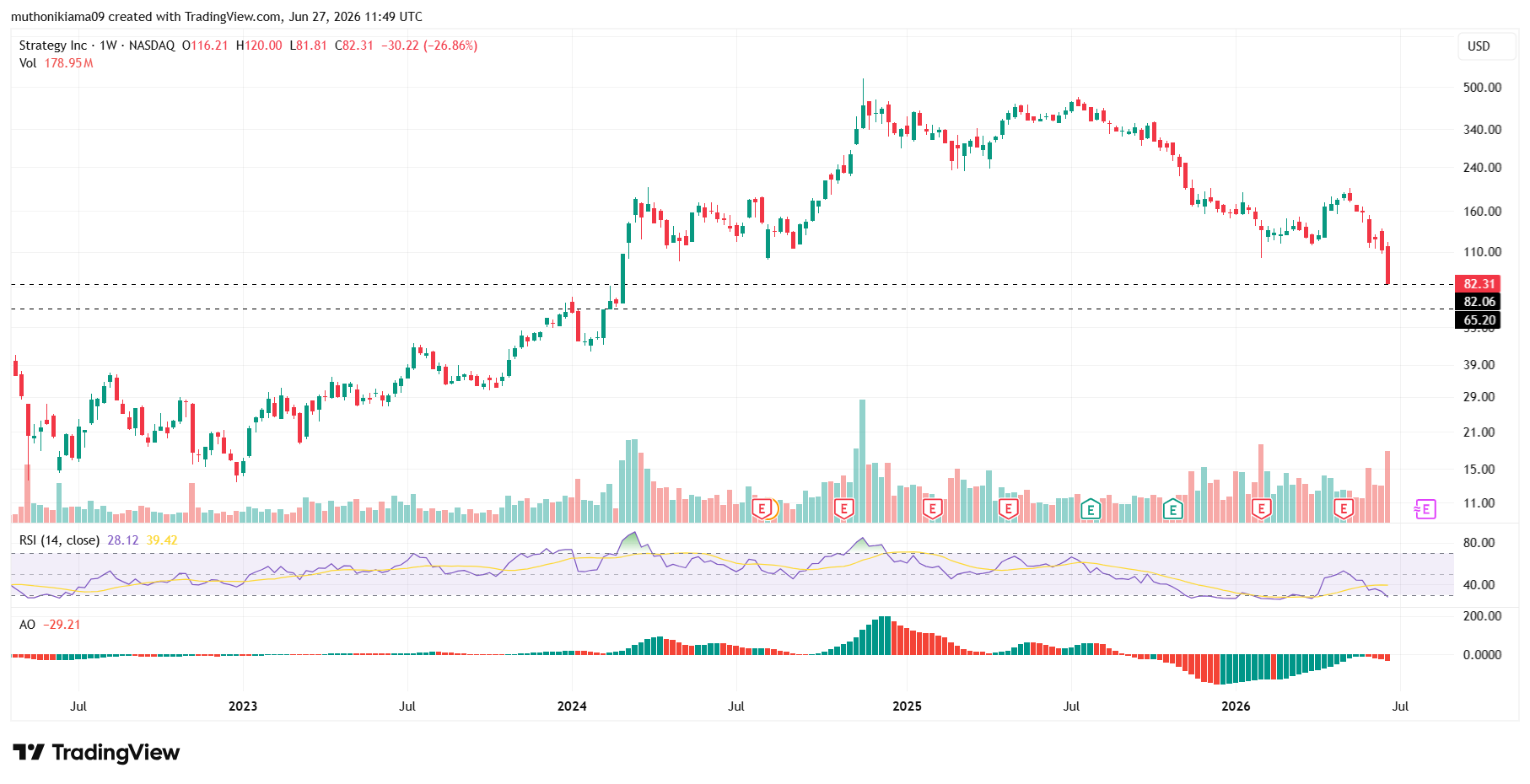Click the close value C82.31
The image size is (1530, 784).
coord(354,46)
